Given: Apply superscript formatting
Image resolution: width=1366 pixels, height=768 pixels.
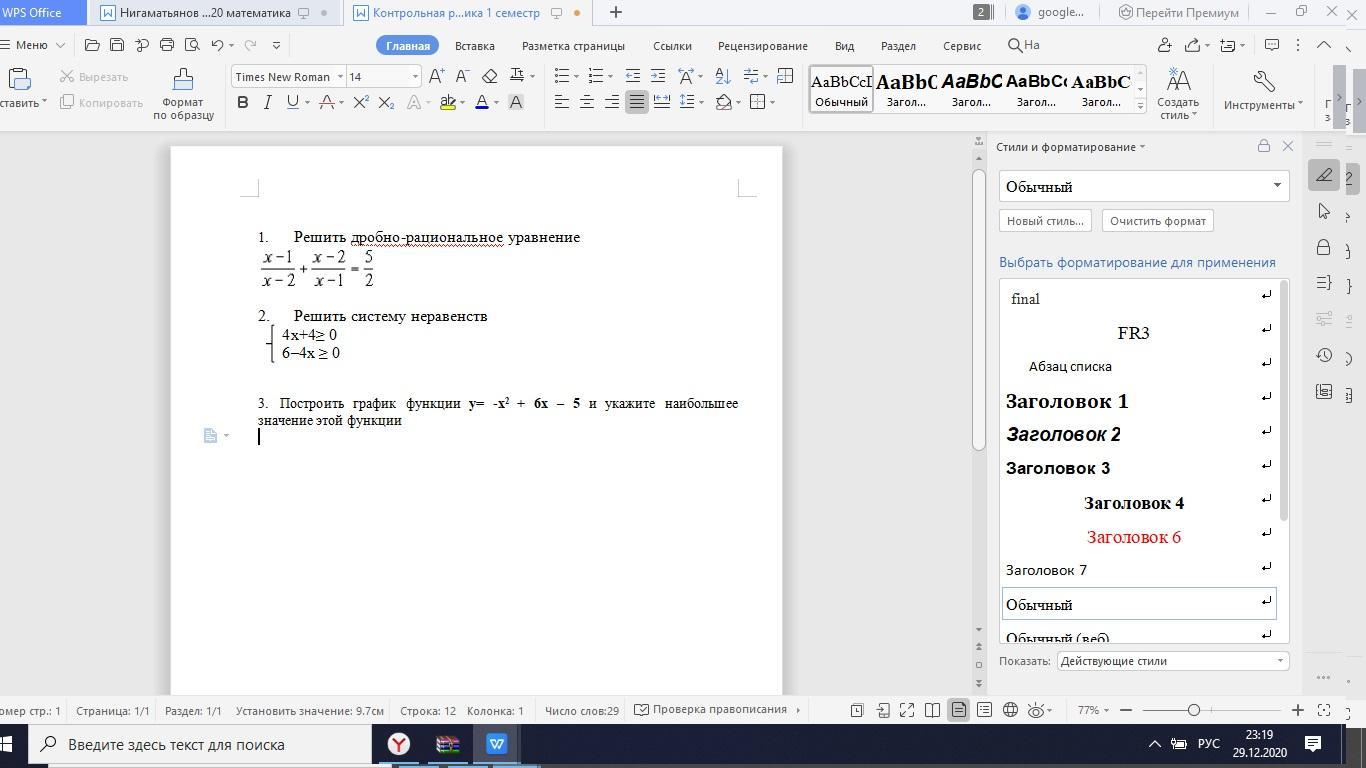Looking at the screenshot, I should pyautogui.click(x=361, y=102).
